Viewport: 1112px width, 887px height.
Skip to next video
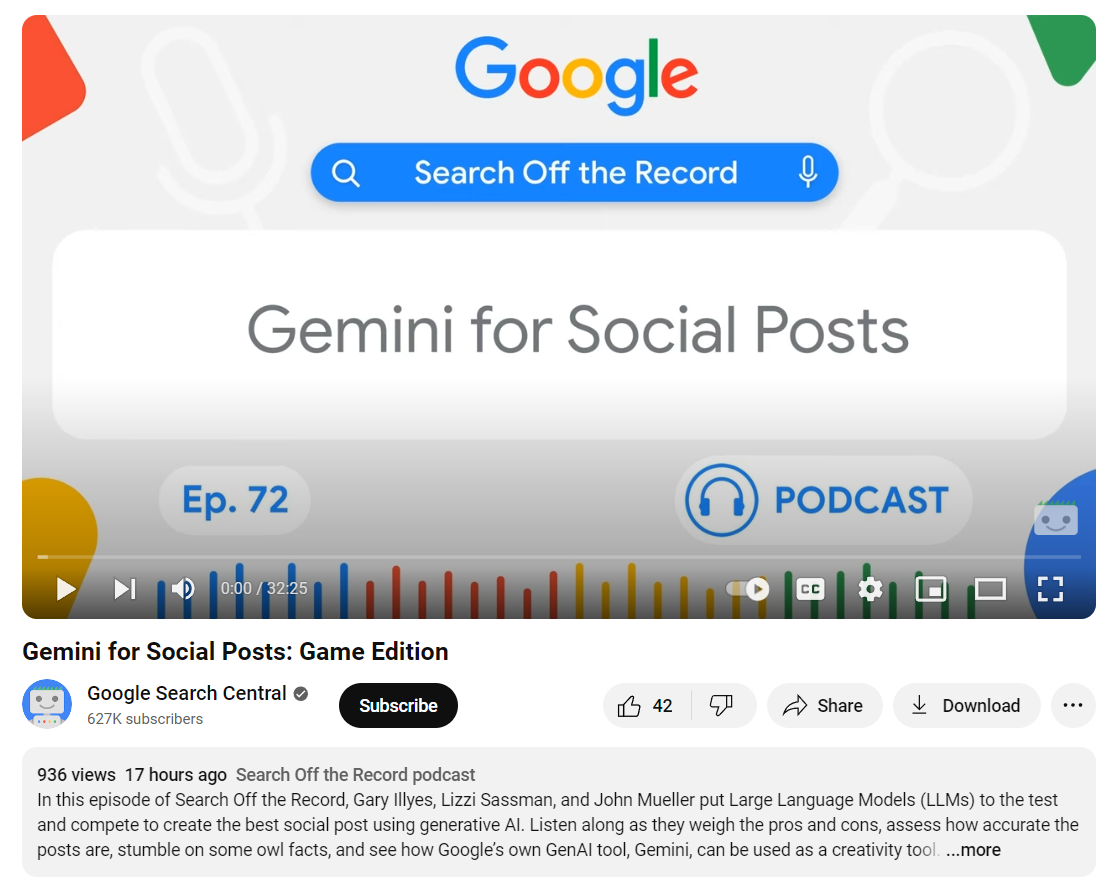[125, 588]
